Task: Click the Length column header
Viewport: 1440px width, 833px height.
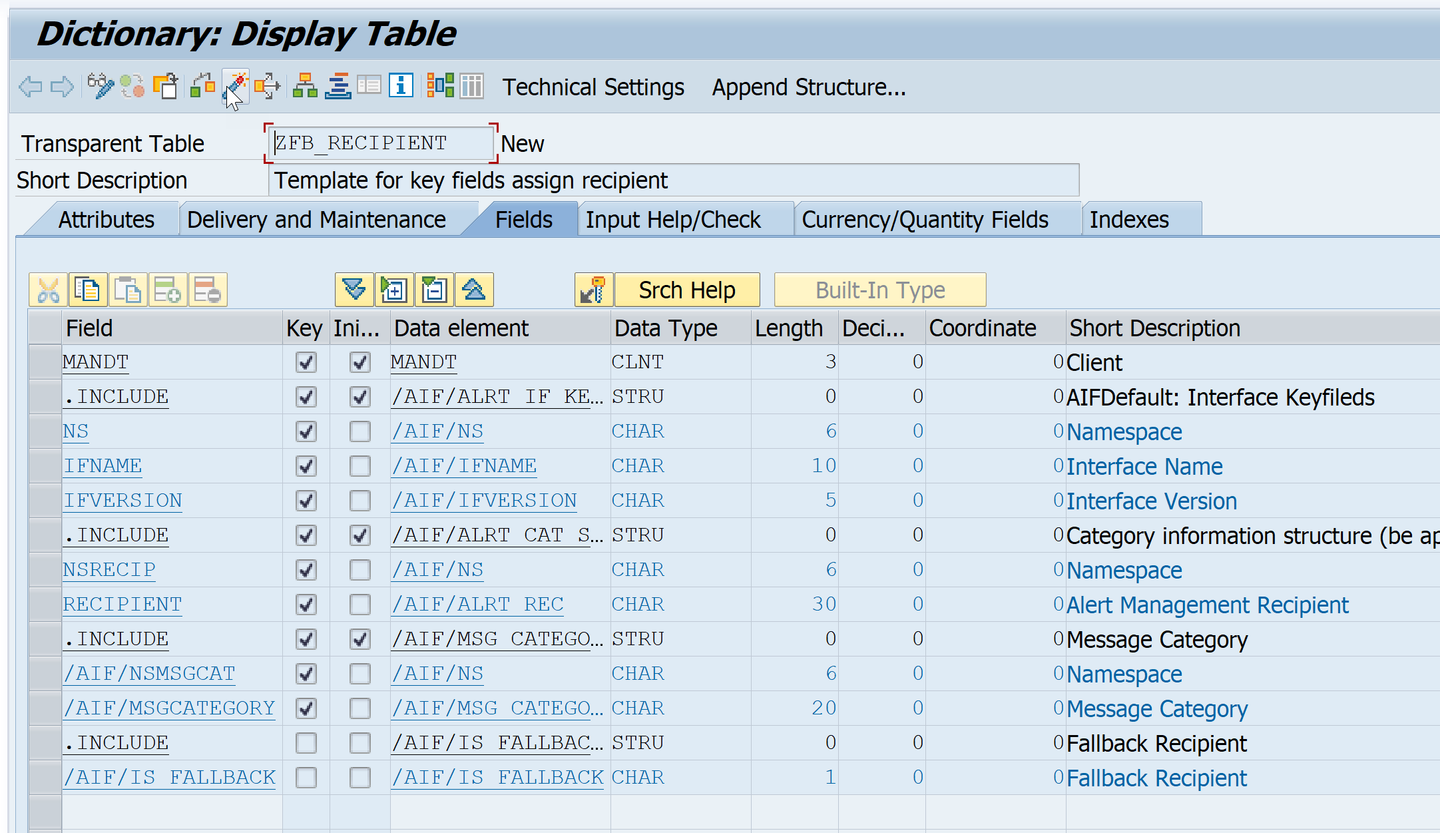Action: 794,328
